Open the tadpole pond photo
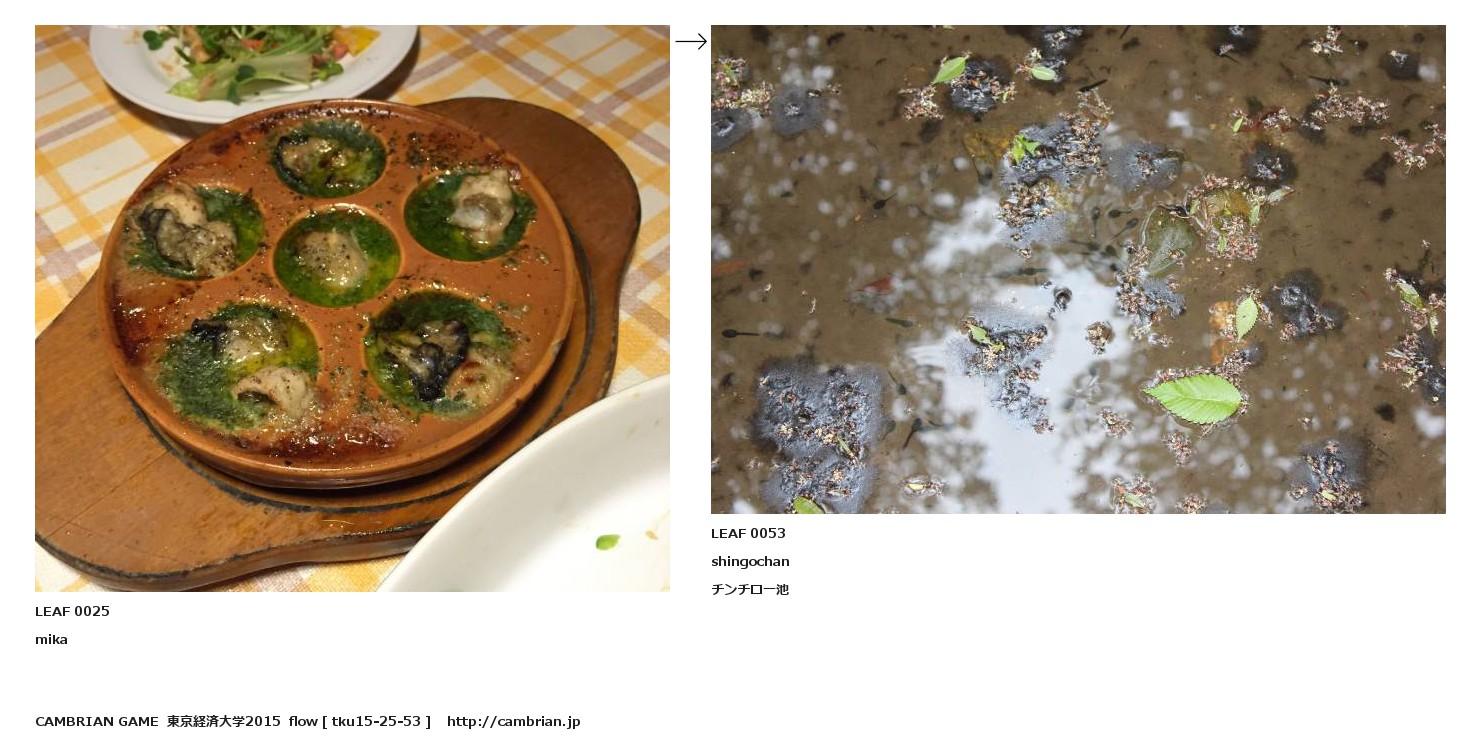1481x746 pixels. 1078,269
